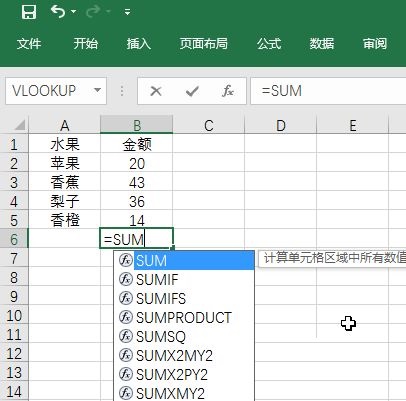Open the 文件 menu tab
406x401 pixels.
(x=29, y=44)
